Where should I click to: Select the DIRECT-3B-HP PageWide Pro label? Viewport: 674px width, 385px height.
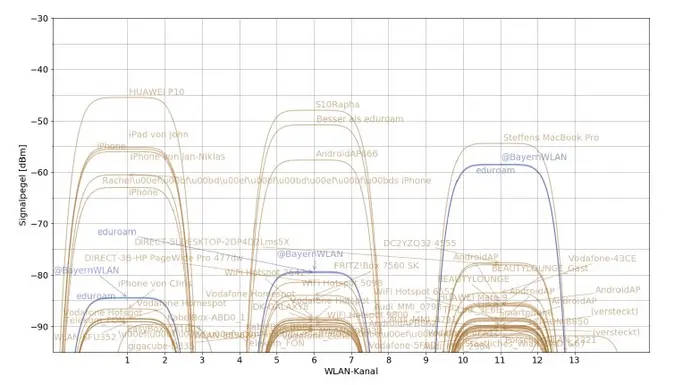pos(163,258)
